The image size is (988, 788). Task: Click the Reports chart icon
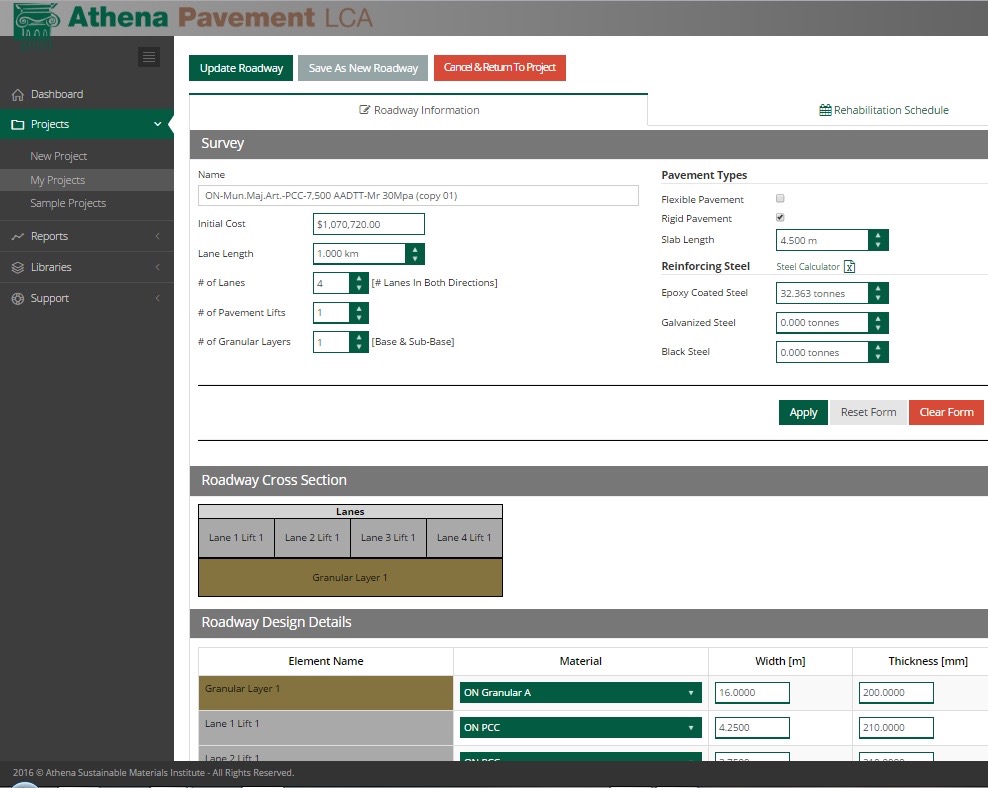[18, 237]
